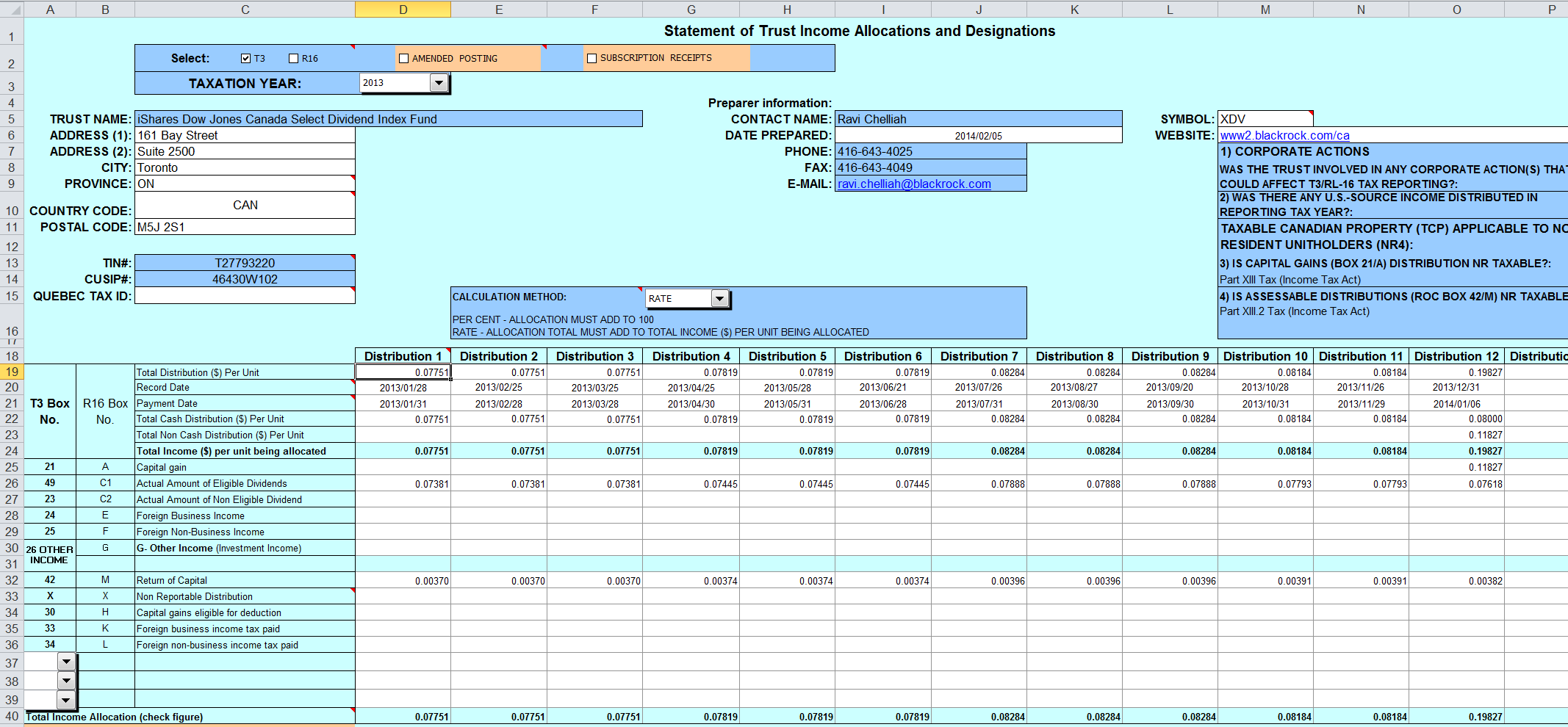Click the Statement of Trust Income title
The height and width of the screenshot is (727, 1568).
point(860,31)
